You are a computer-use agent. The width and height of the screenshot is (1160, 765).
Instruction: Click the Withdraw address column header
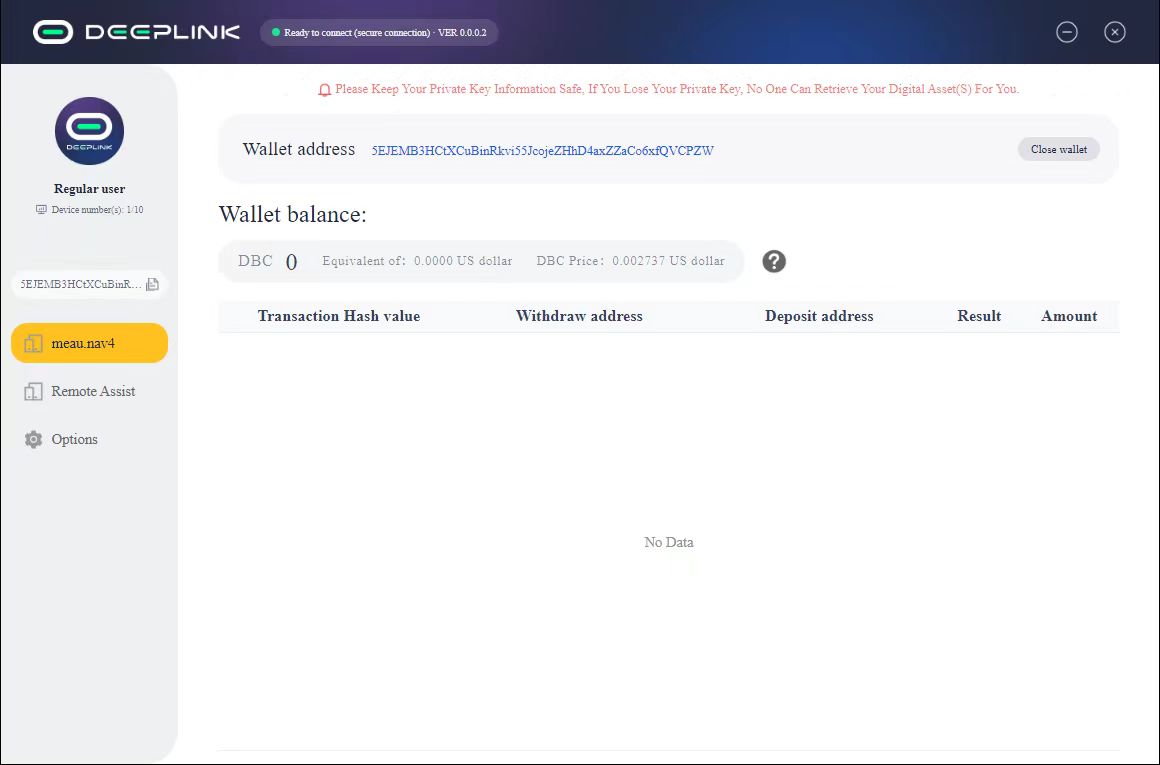coord(579,316)
